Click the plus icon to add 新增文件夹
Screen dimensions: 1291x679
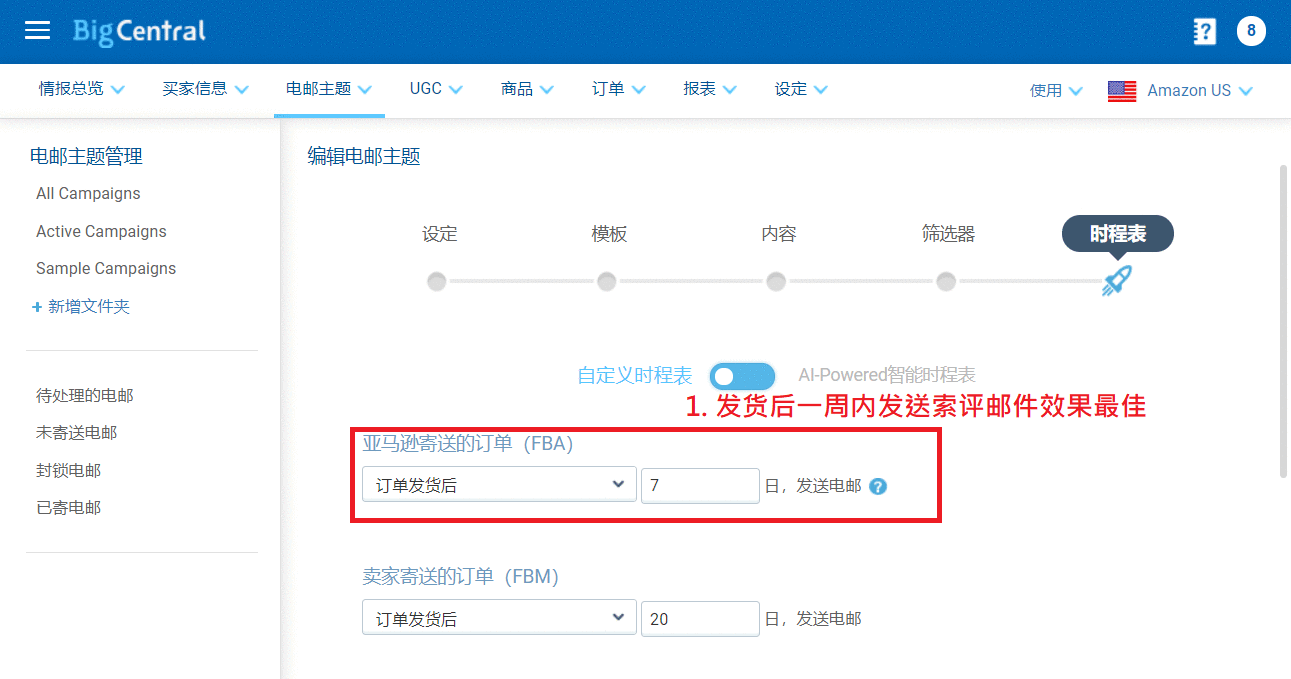click(37, 307)
